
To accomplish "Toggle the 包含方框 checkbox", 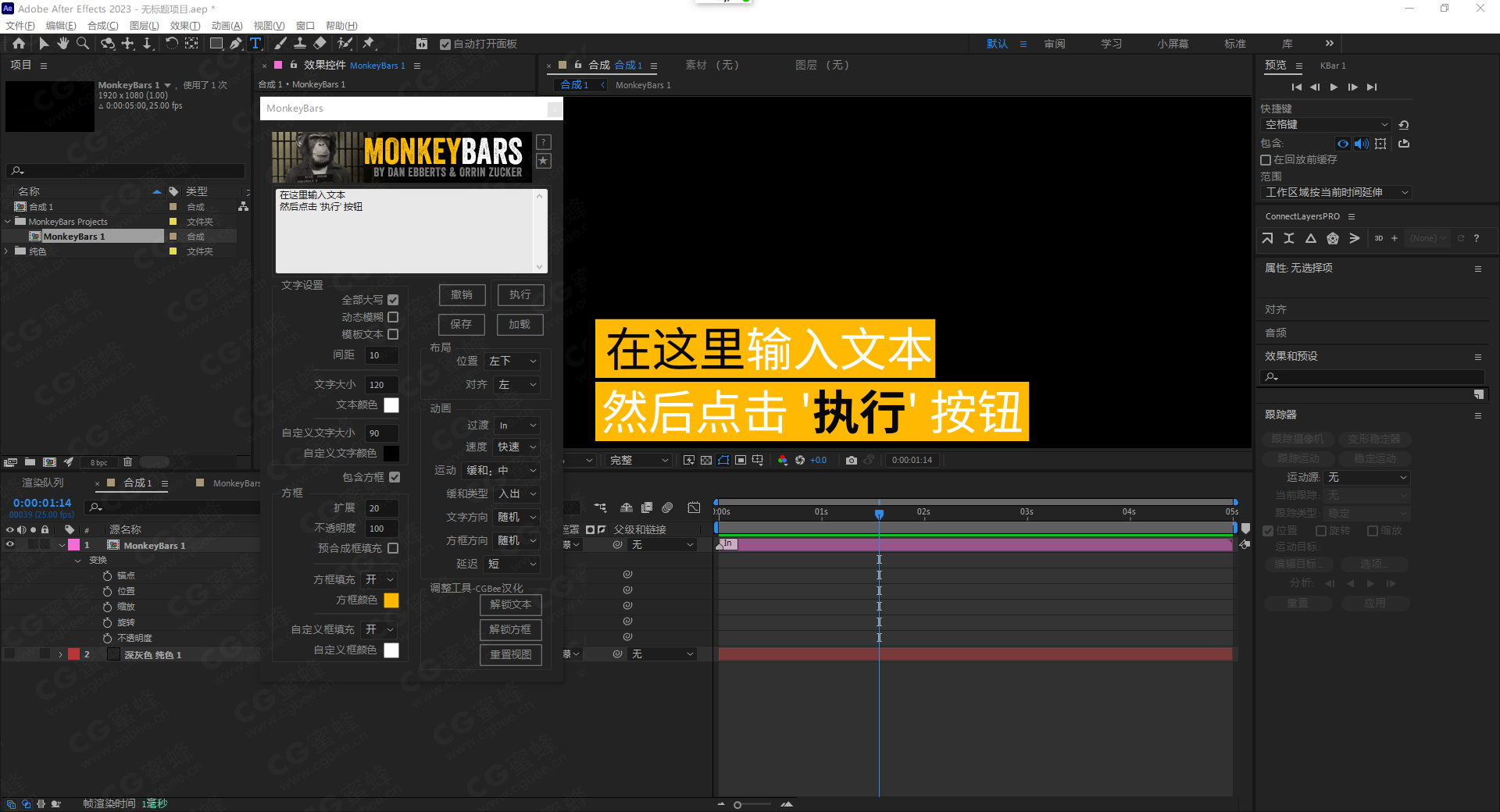I will click(x=395, y=477).
